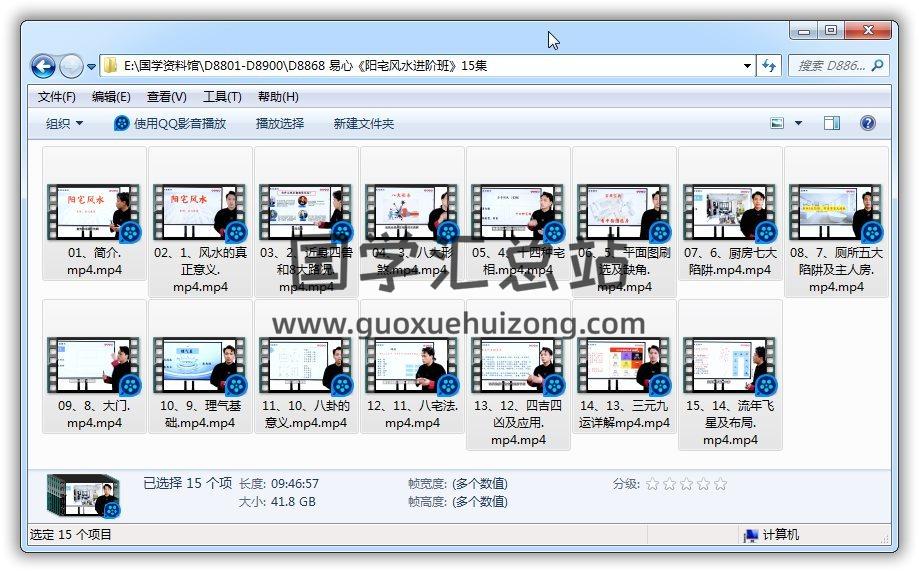Click the stacked videos icon in details pane
This screenshot has height=573, width=919.
(x=83, y=496)
